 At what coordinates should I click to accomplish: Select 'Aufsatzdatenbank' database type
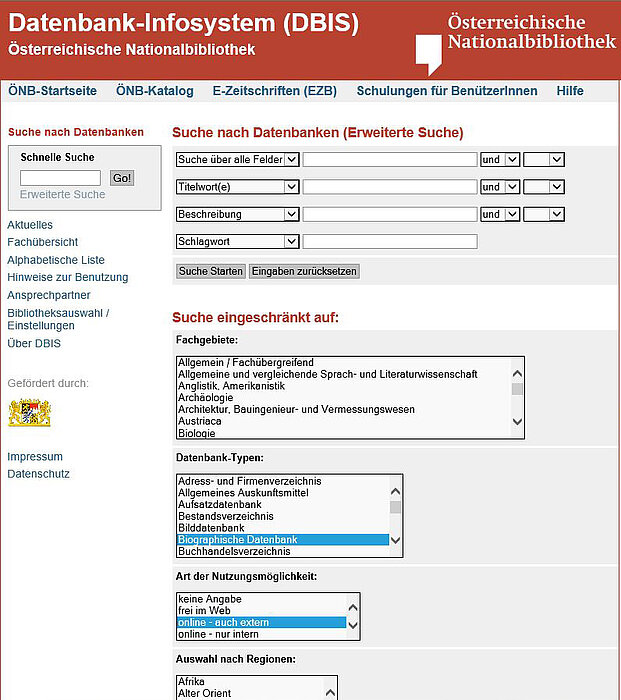tap(283, 504)
